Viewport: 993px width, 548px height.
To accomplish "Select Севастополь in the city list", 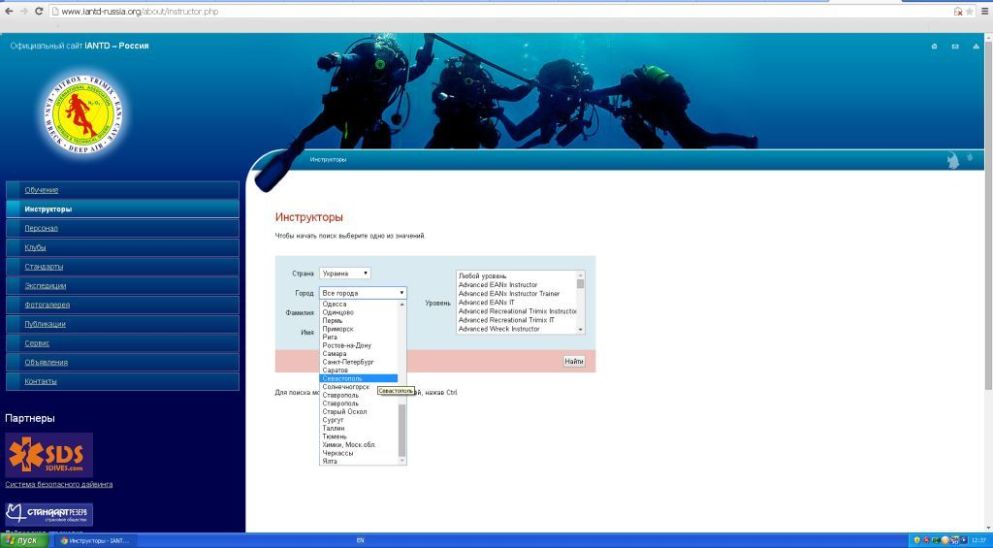I will (x=359, y=378).
